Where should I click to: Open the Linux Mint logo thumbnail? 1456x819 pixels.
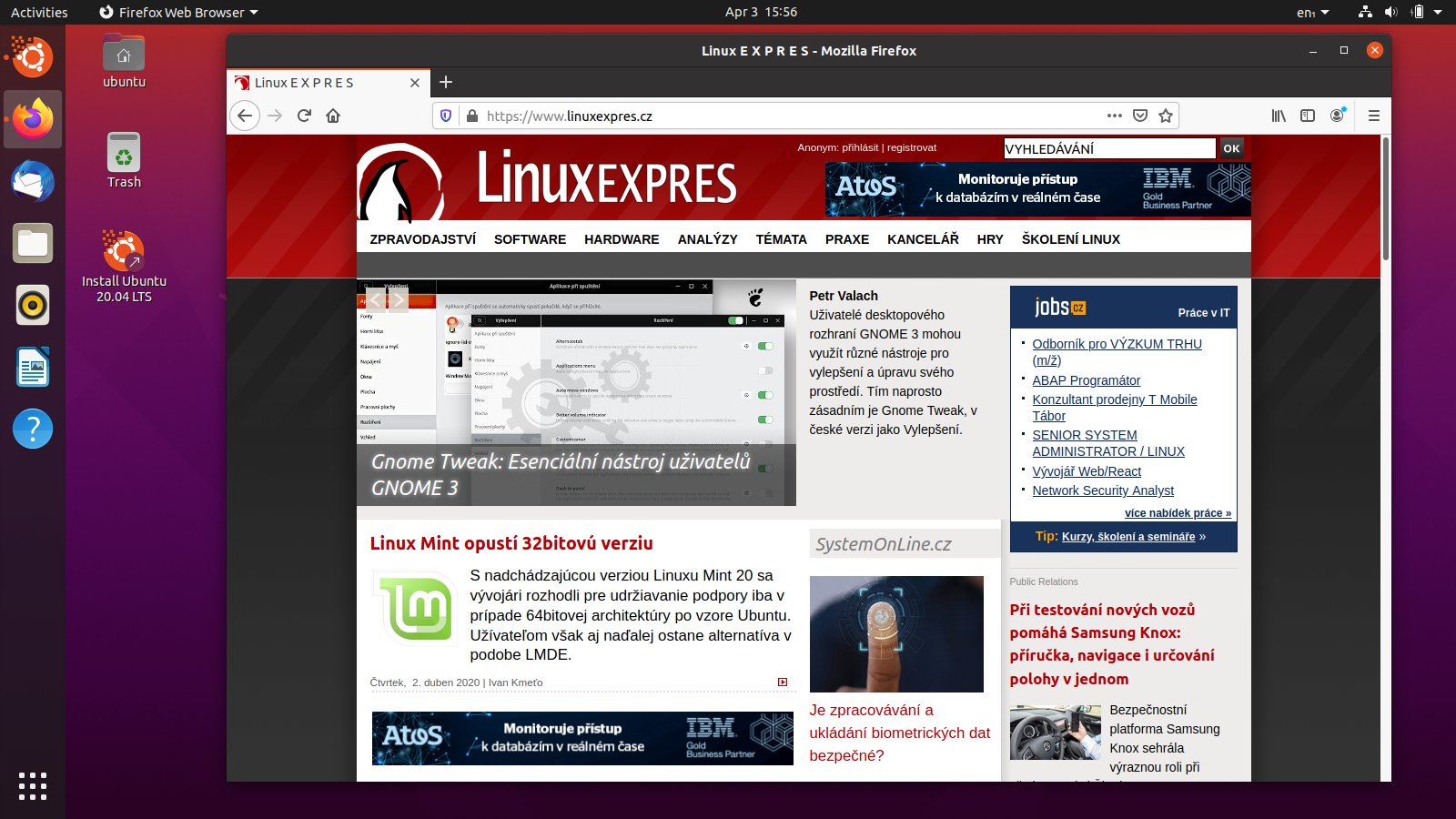415,608
